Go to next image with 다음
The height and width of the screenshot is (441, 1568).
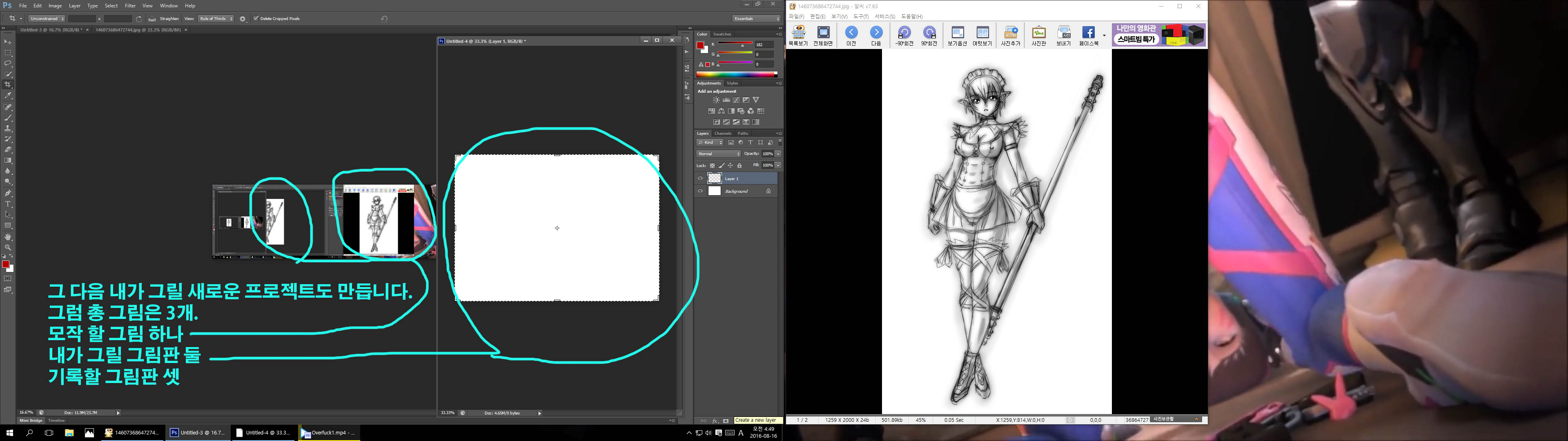(876, 36)
